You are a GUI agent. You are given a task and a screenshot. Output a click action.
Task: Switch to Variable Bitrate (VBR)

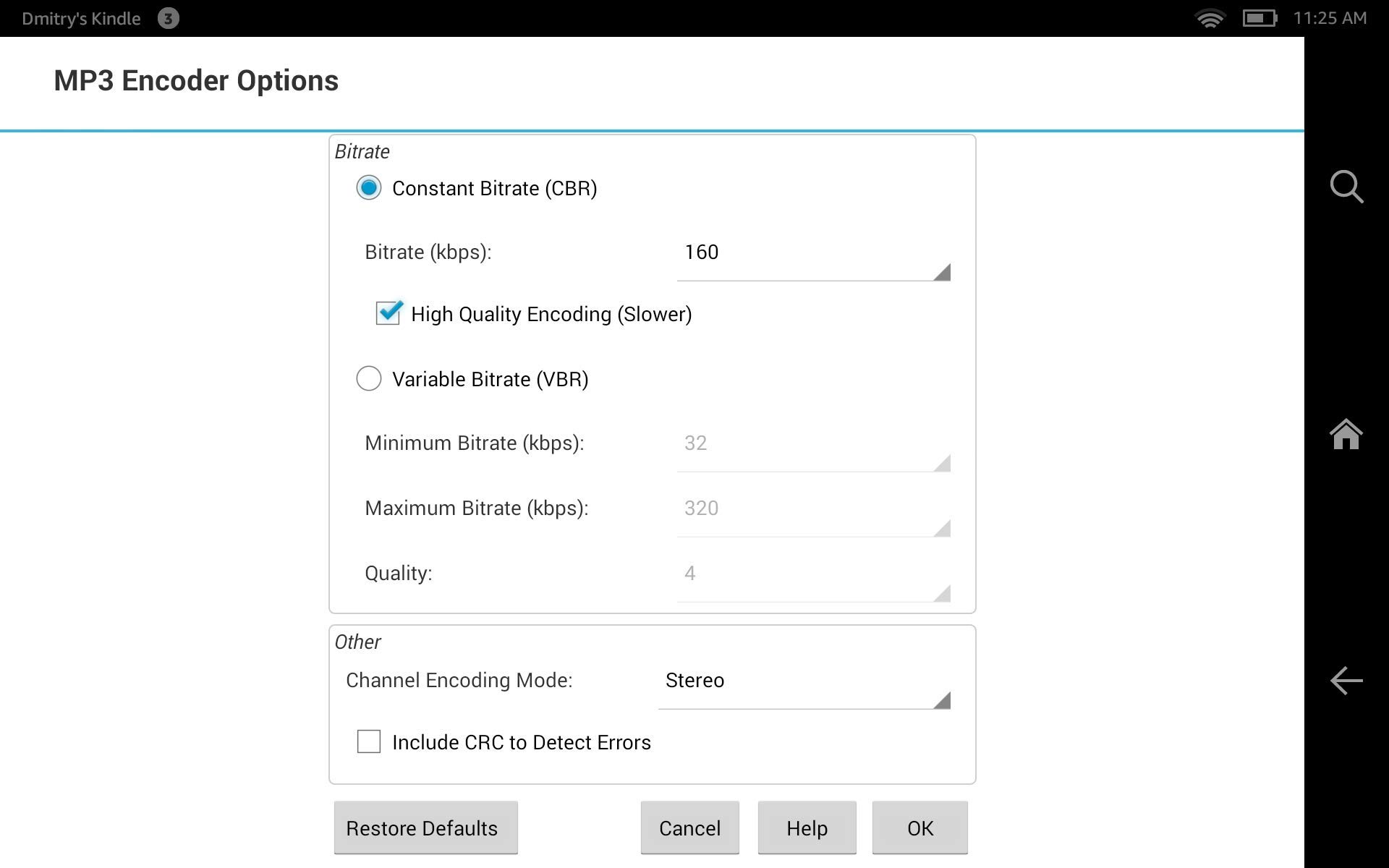pyautogui.click(x=369, y=378)
